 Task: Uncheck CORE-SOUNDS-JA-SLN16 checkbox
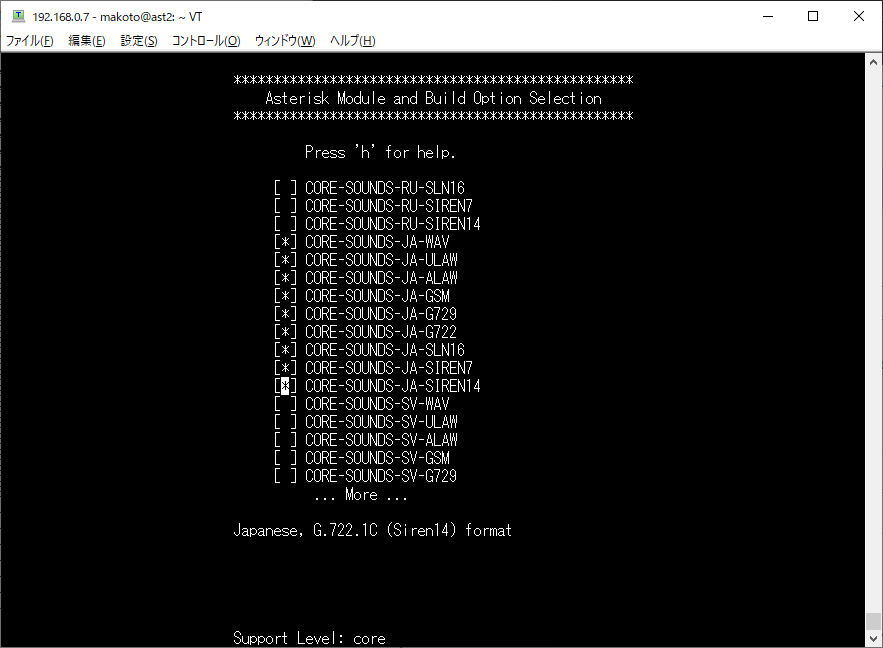[x=285, y=350]
